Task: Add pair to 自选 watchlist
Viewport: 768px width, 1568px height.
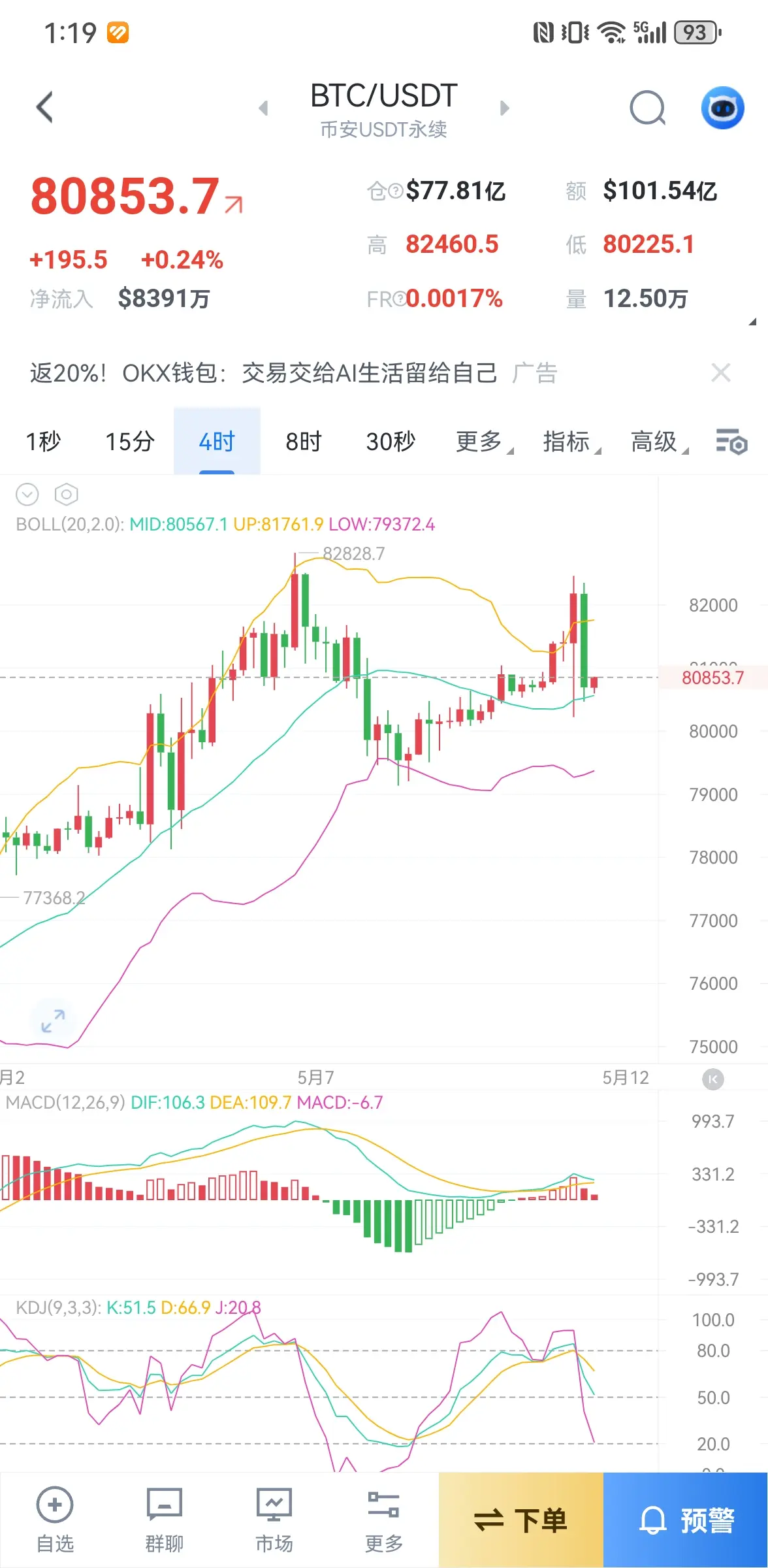Action: [55, 1520]
